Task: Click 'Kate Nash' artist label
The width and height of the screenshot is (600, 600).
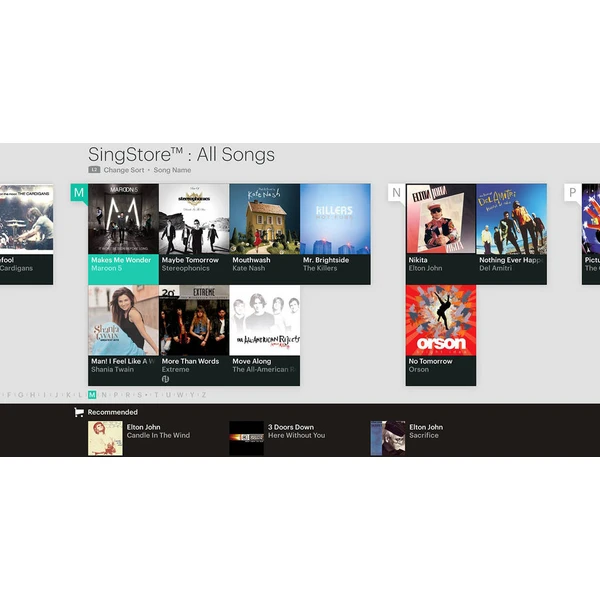Action: pos(249,268)
